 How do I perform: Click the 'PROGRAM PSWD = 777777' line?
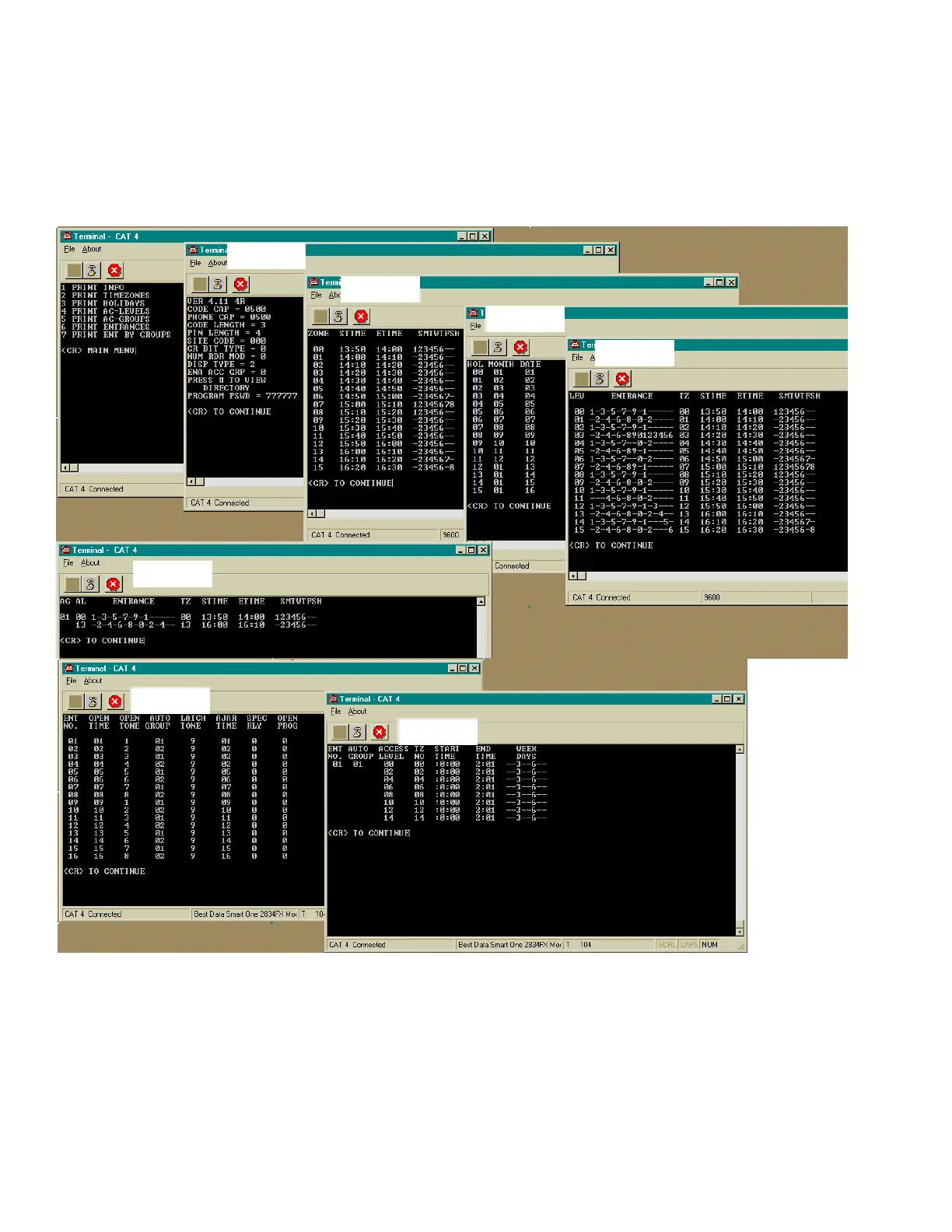[x=243, y=396]
